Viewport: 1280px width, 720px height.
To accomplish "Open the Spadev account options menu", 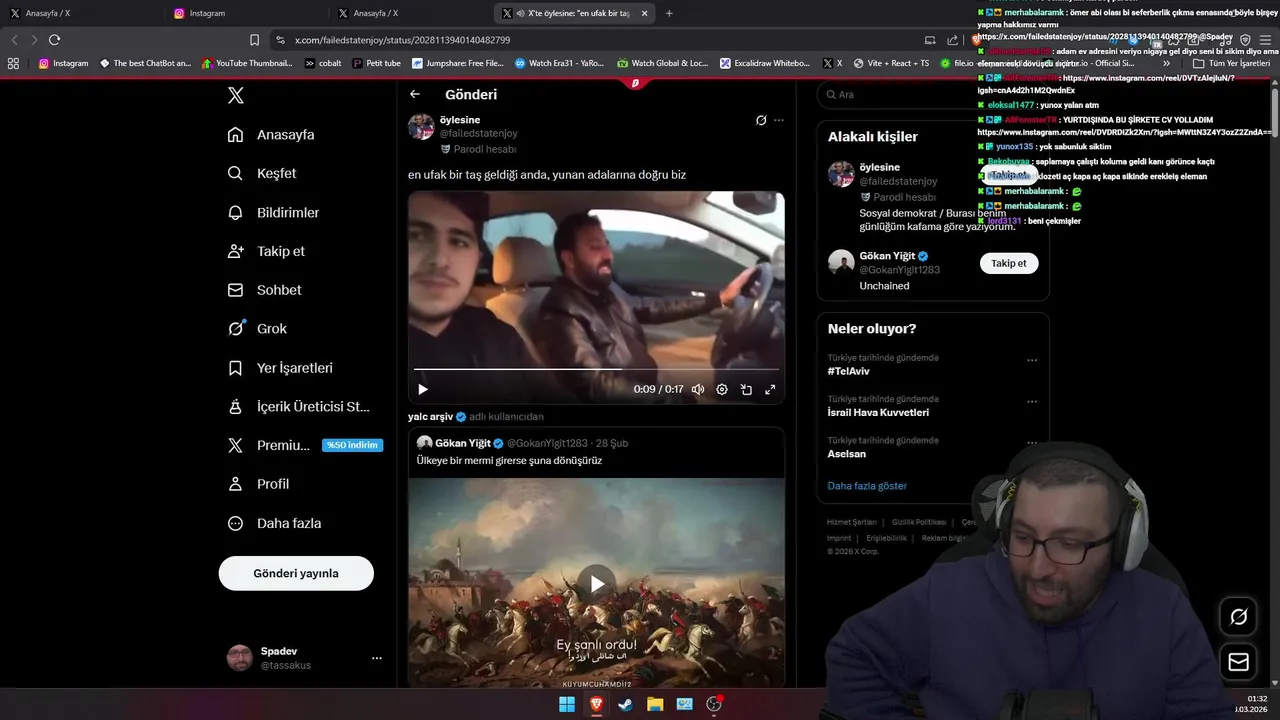I will click(377, 658).
